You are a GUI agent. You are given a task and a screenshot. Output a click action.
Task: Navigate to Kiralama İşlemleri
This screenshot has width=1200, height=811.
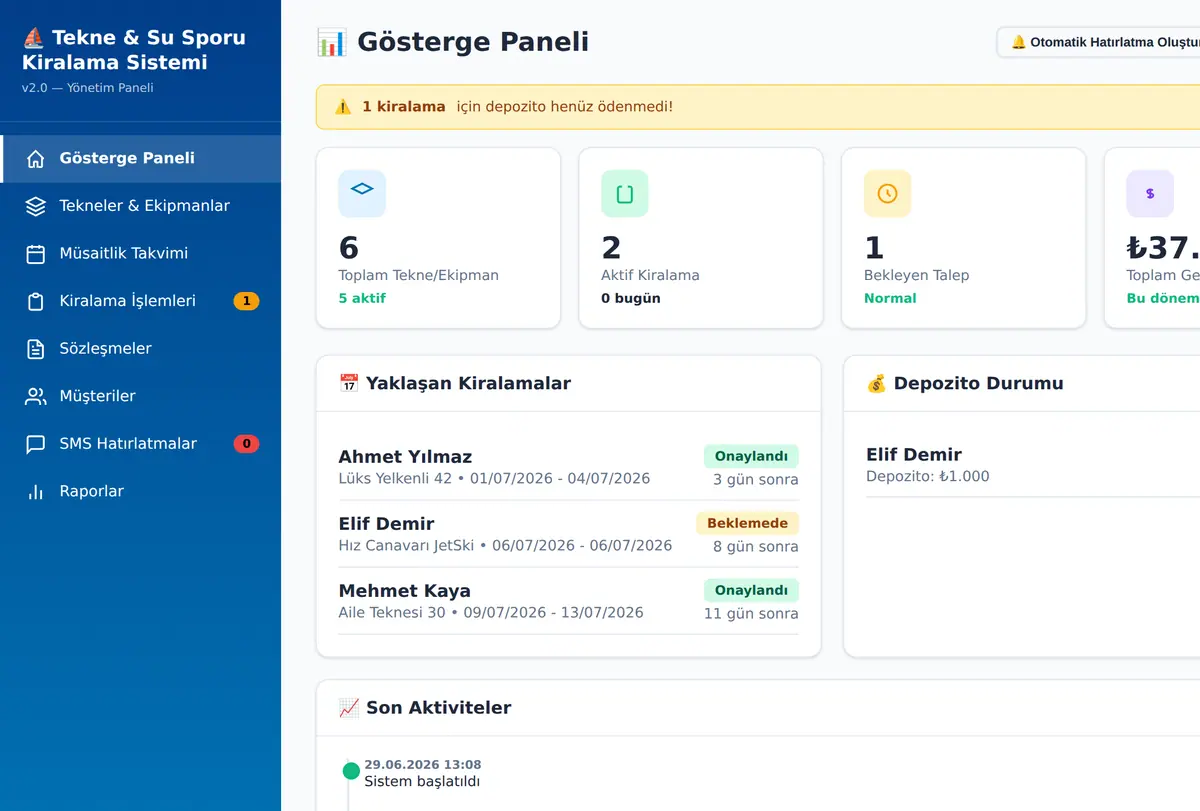coord(142,301)
